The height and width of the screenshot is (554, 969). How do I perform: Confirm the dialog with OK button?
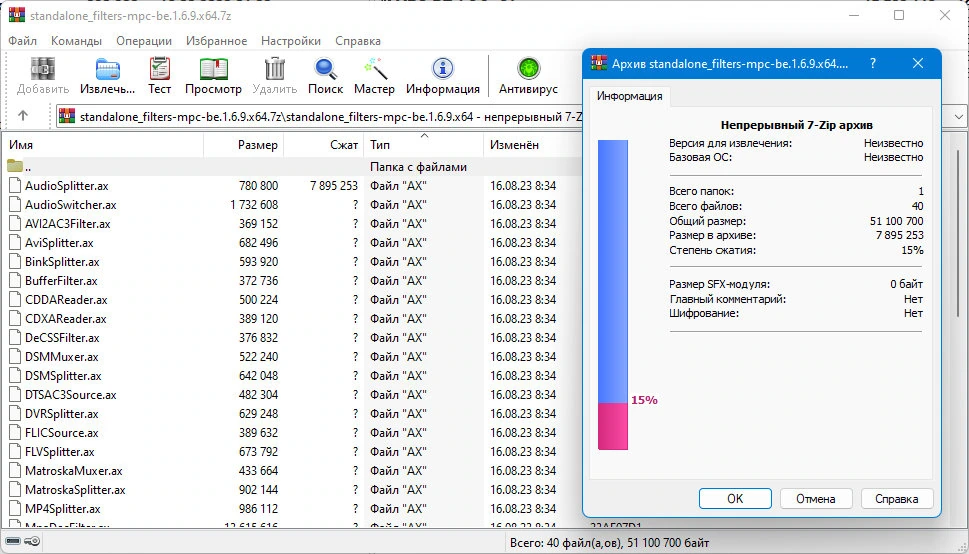pos(735,498)
